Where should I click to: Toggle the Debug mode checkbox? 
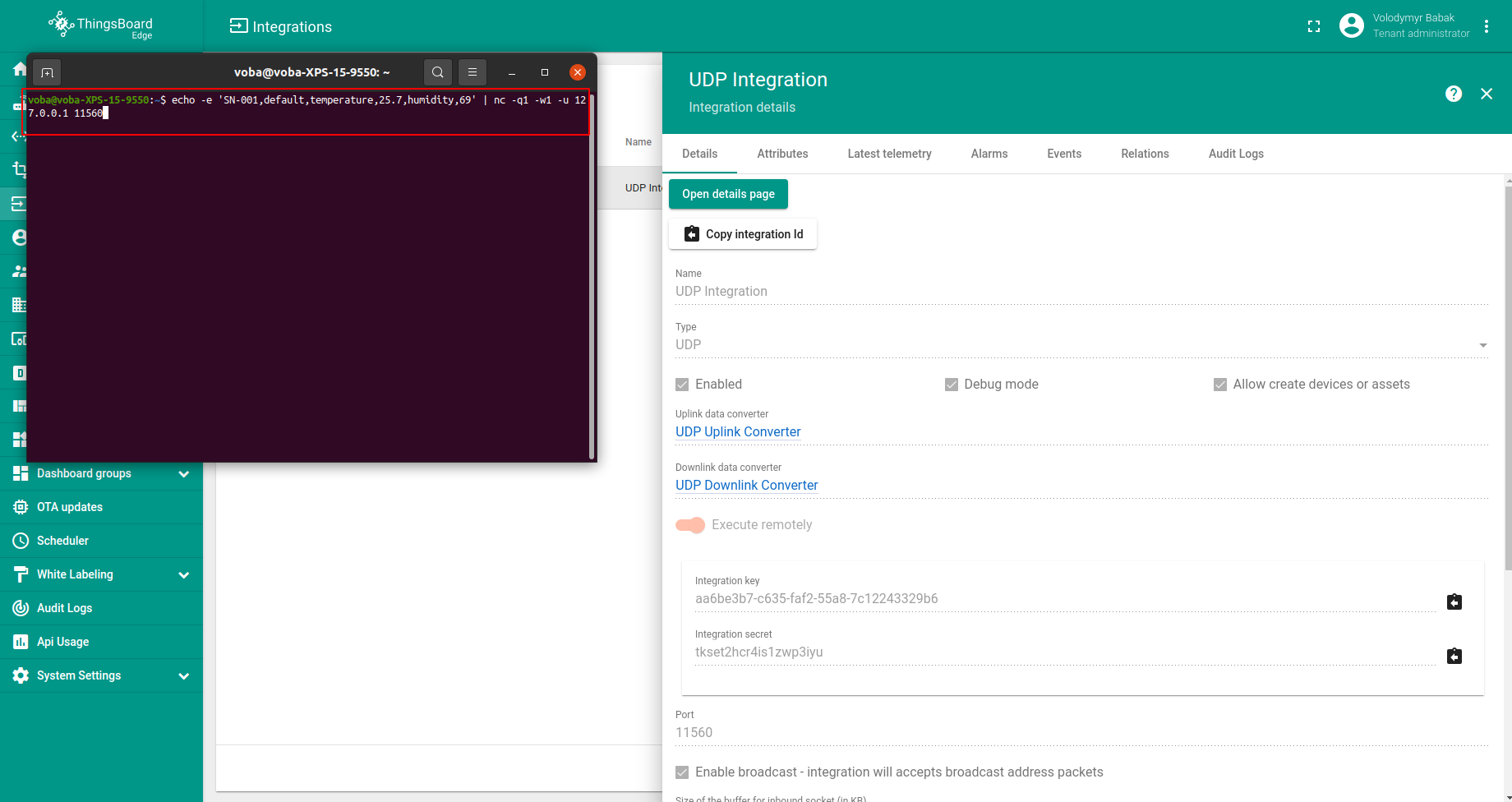(952, 385)
